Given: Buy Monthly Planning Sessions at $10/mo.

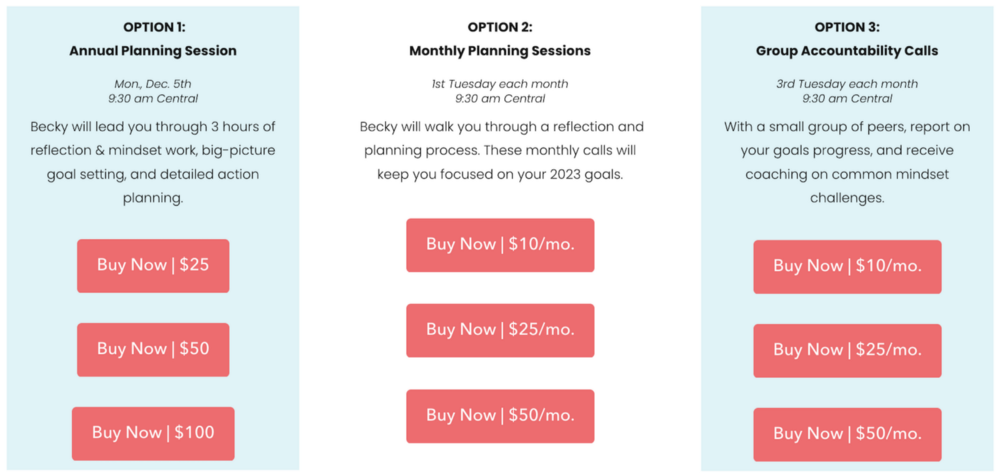Looking at the screenshot, I should (x=500, y=245).
